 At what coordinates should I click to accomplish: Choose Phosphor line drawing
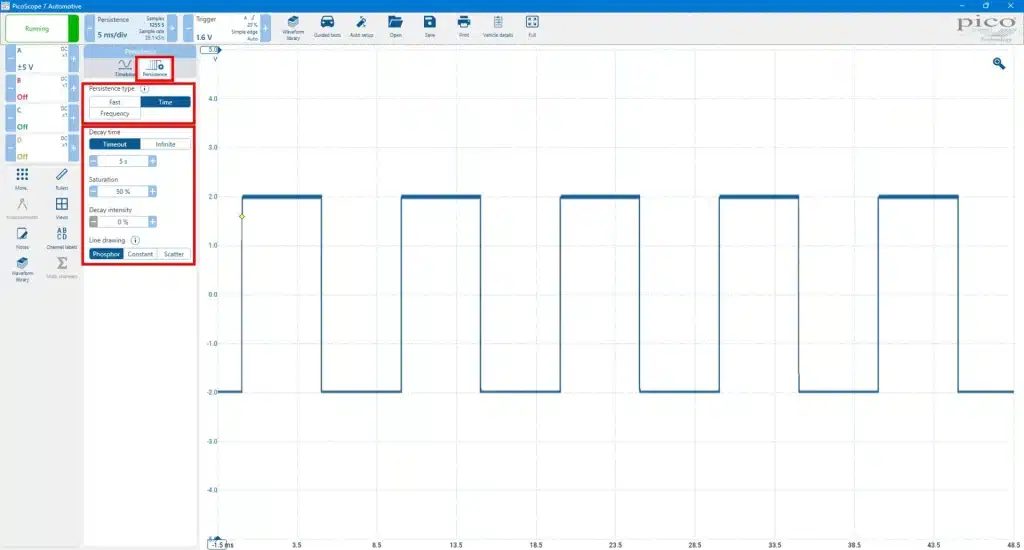click(106, 253)
